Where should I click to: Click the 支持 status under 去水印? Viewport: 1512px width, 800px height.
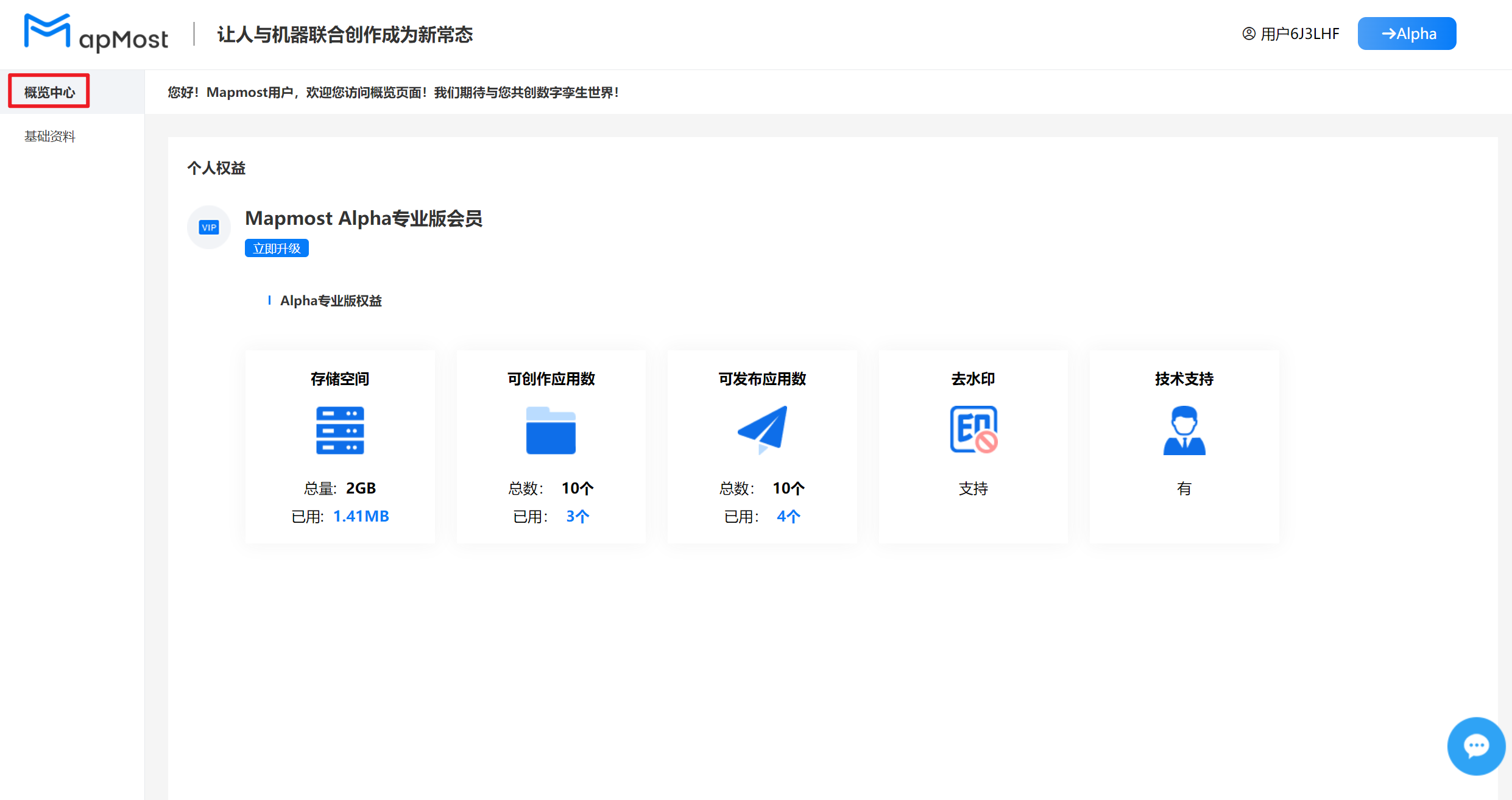pos(973,488)
